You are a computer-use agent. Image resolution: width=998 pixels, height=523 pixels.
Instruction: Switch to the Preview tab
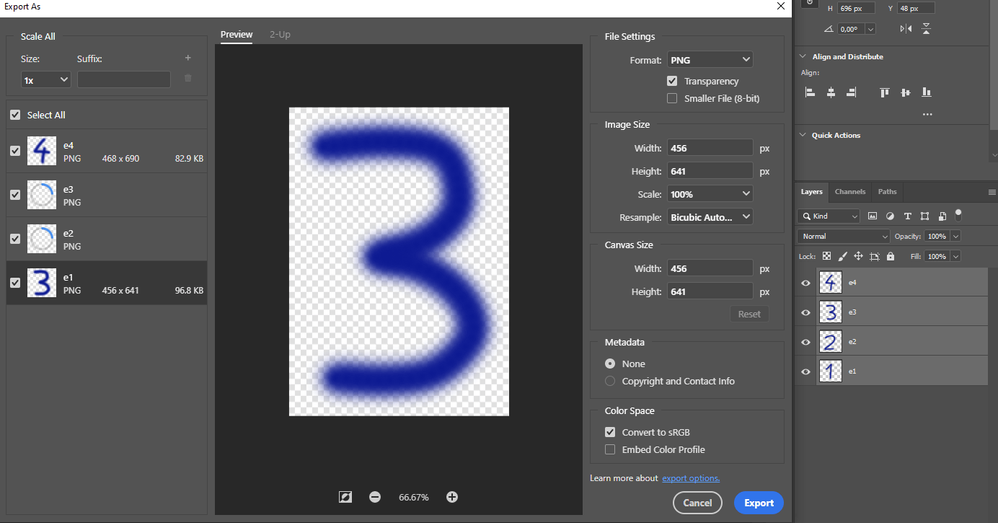pos(236,34)
